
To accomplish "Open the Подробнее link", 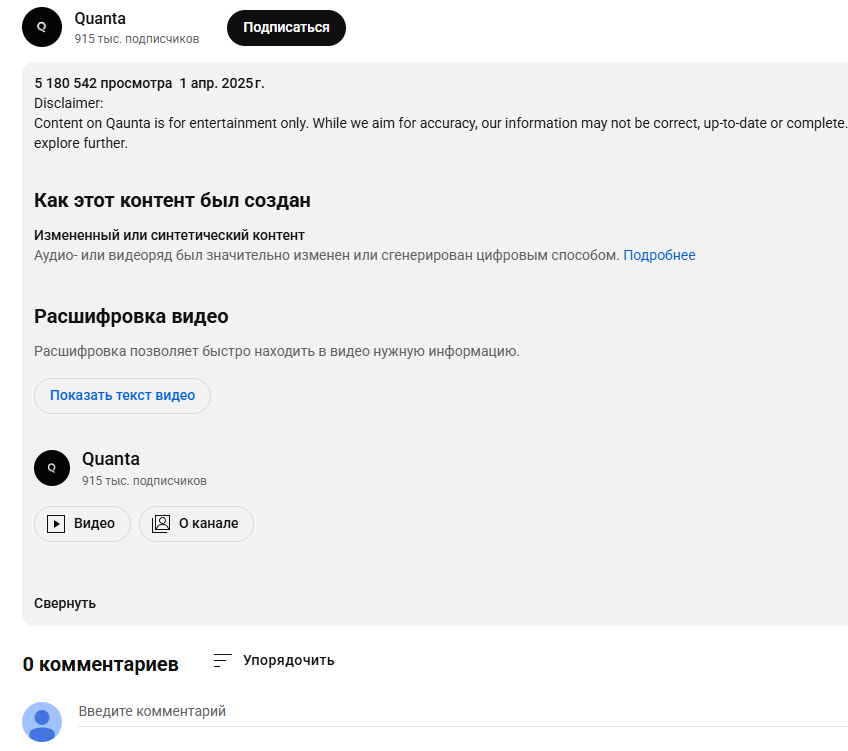I will coord(659,255).
